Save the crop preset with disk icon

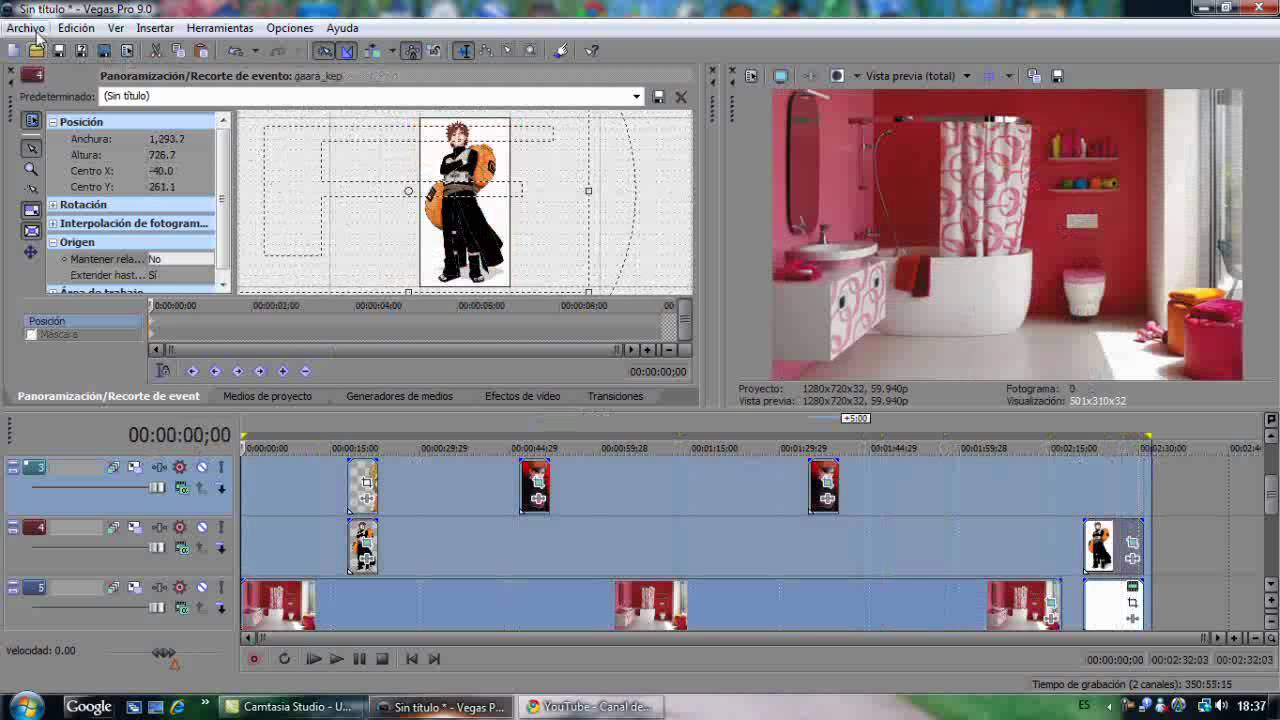(x=658, y=97)
